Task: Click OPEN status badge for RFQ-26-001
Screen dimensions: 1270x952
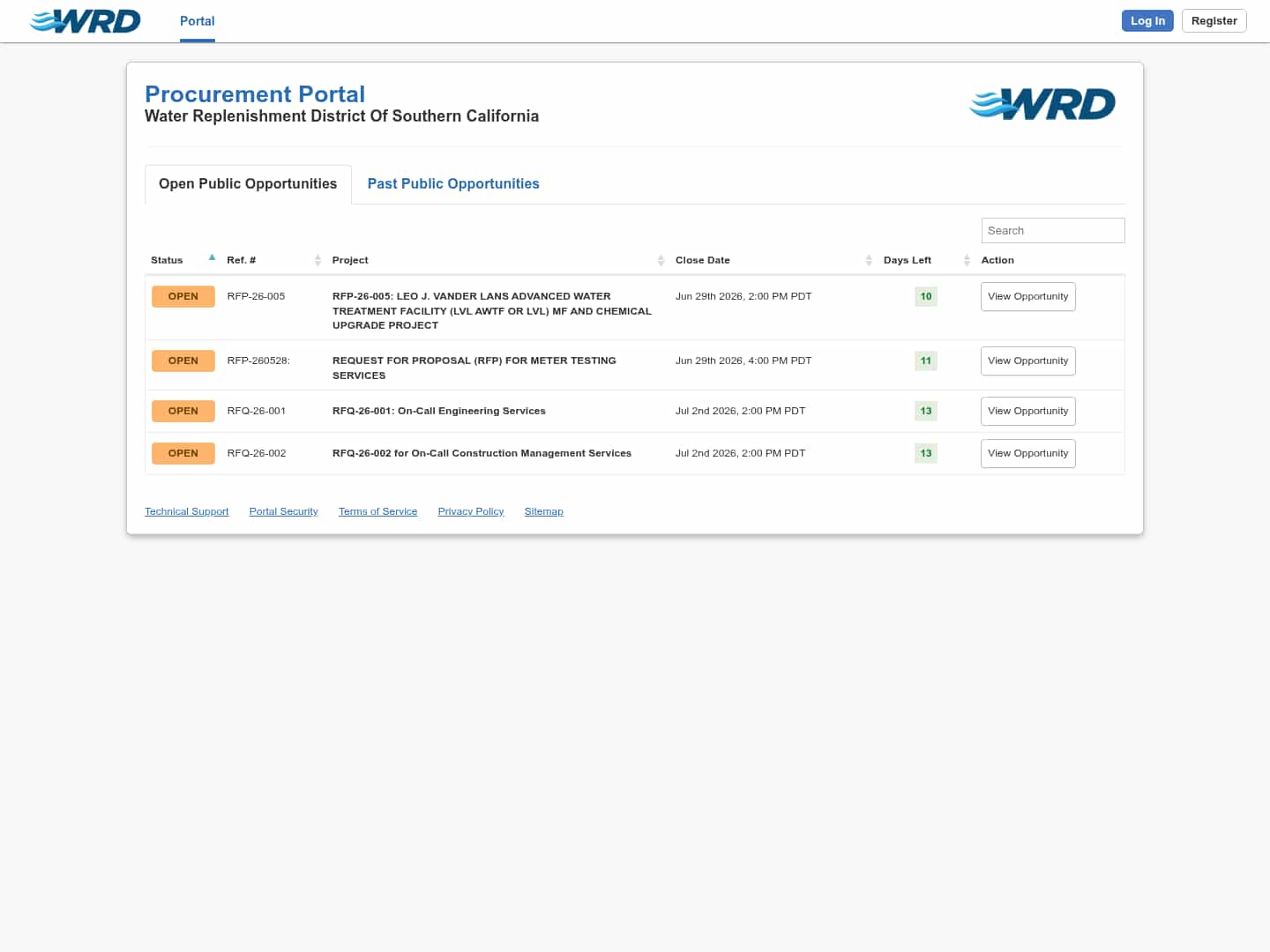Action: 183,411
